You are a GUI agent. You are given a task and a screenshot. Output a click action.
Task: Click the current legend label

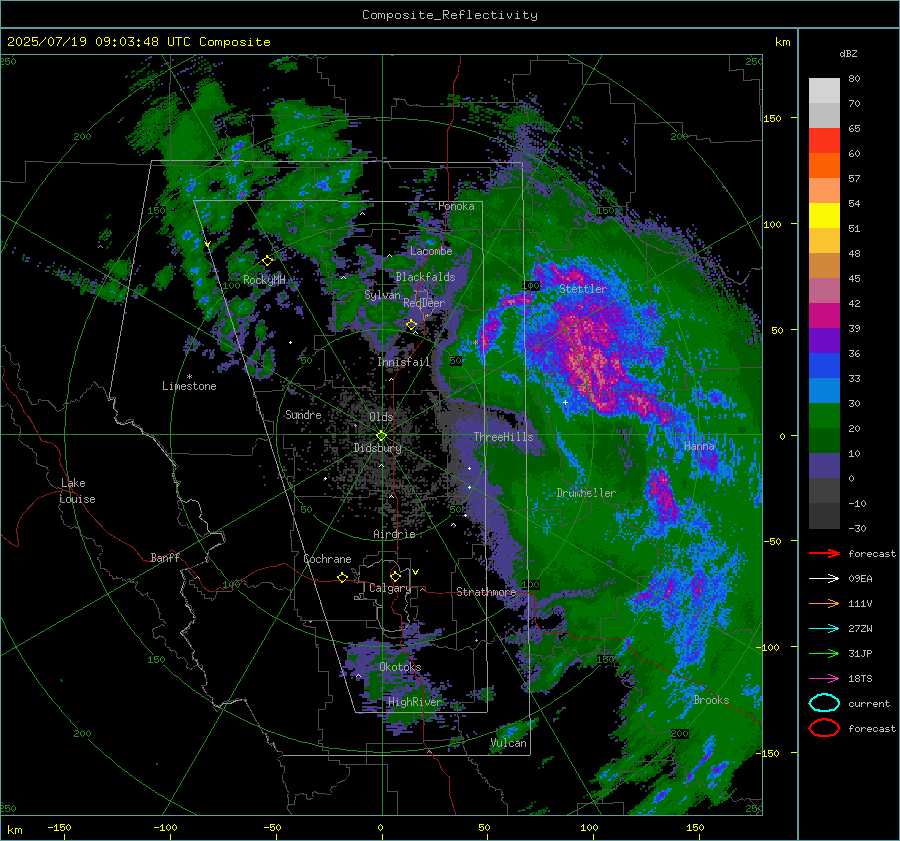tap(869, 703)
